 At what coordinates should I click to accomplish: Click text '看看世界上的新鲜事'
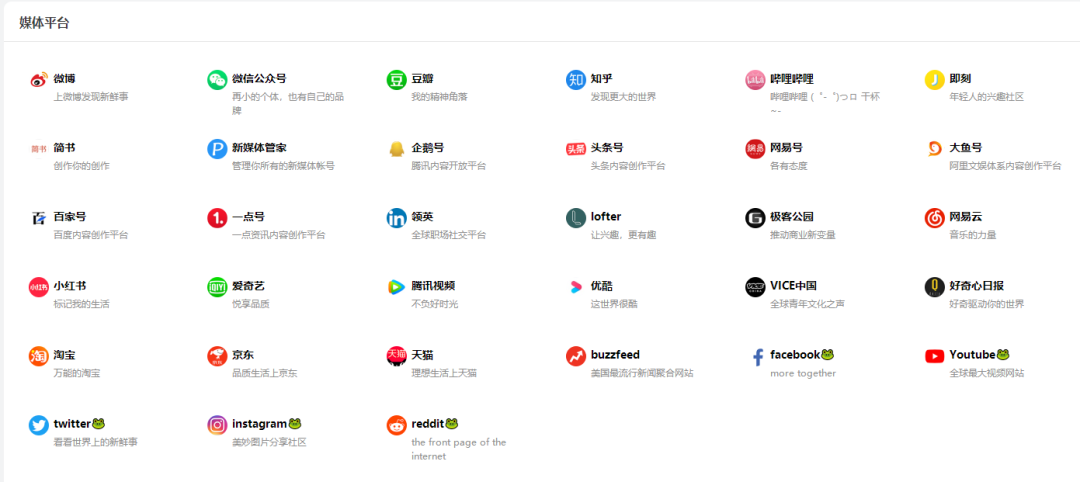(95, 442)
